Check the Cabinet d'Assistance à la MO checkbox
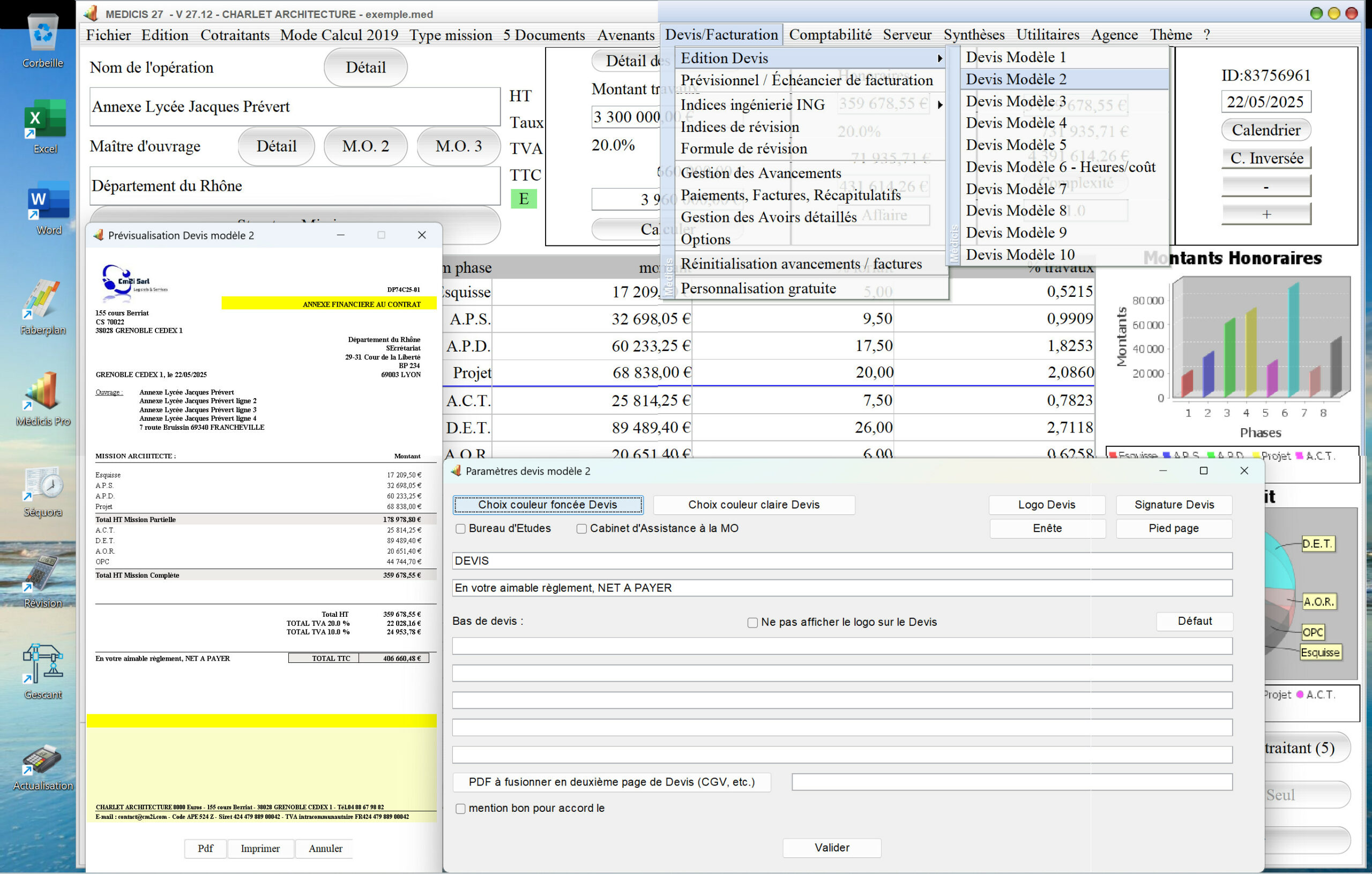Image resolution: width=1372 pixels, height=874 pixels. tap(581, 529)
